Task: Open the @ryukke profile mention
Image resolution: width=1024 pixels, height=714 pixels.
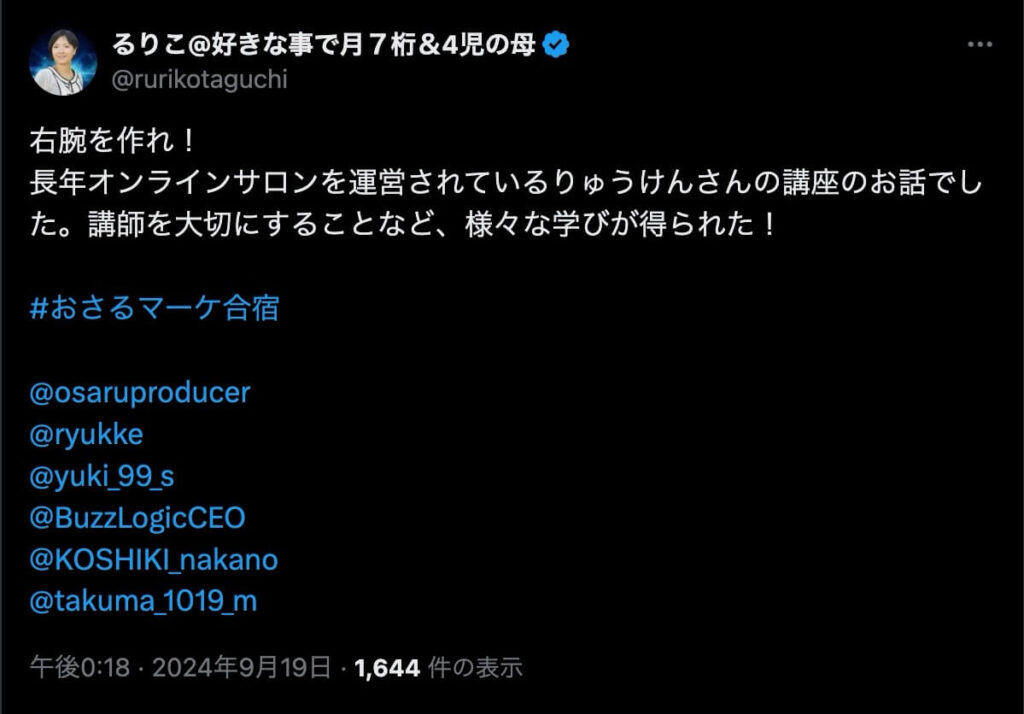Action: 87,434
